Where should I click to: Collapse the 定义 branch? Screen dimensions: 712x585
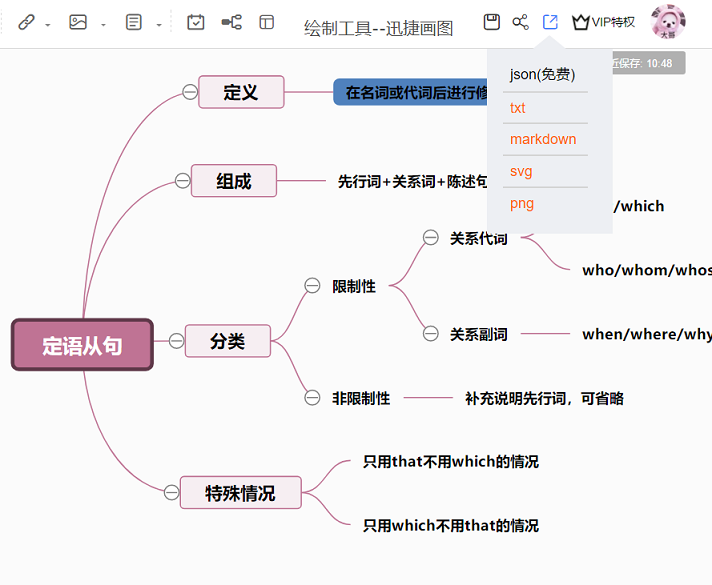190,92
